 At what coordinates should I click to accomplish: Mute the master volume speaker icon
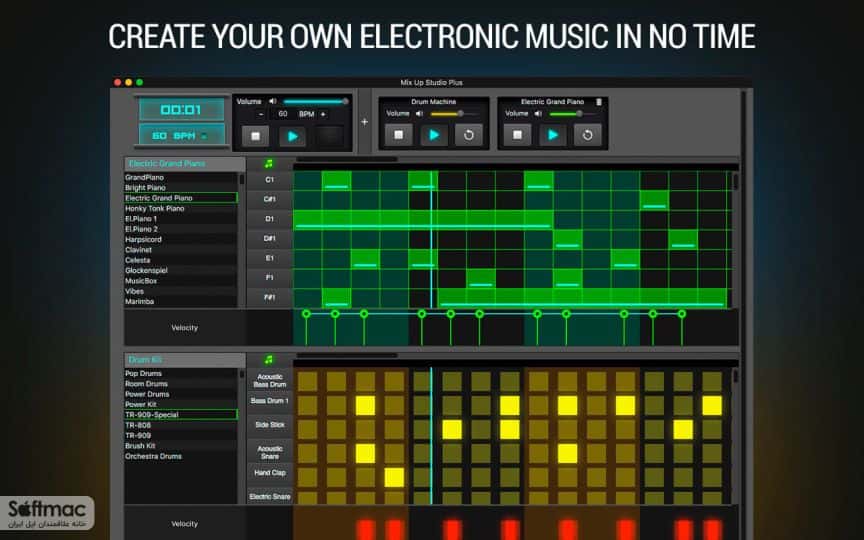pos(272,101)
